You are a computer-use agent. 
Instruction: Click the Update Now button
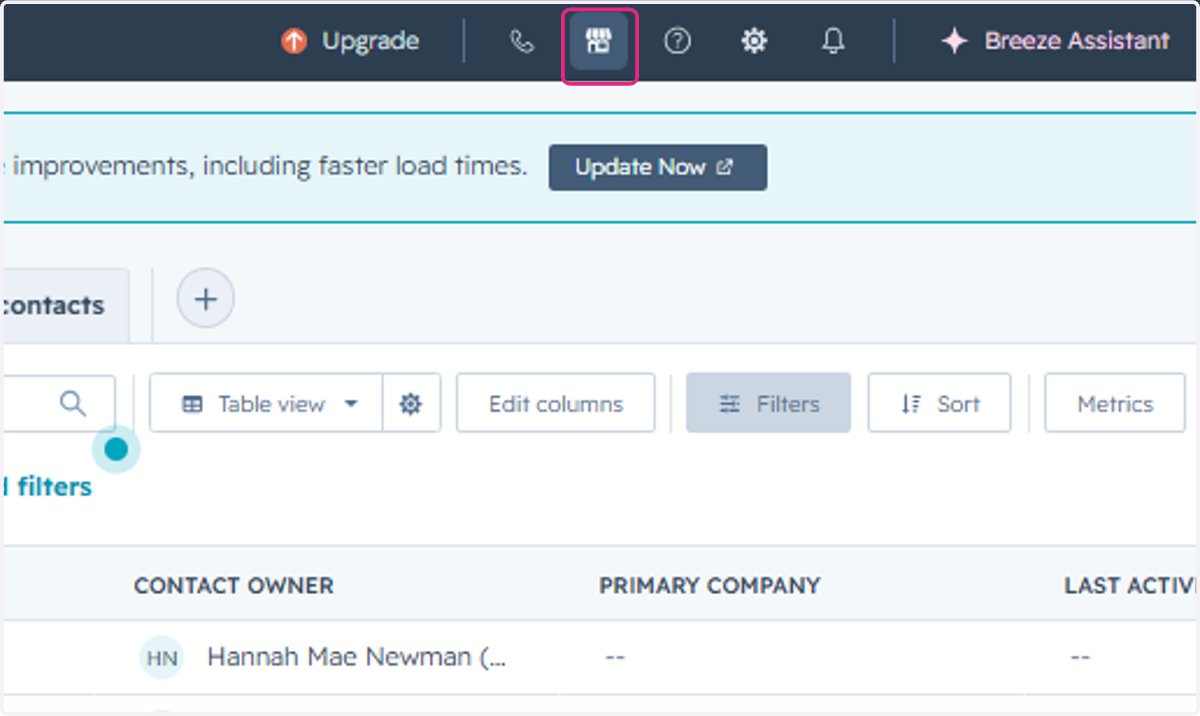point(657,167)
